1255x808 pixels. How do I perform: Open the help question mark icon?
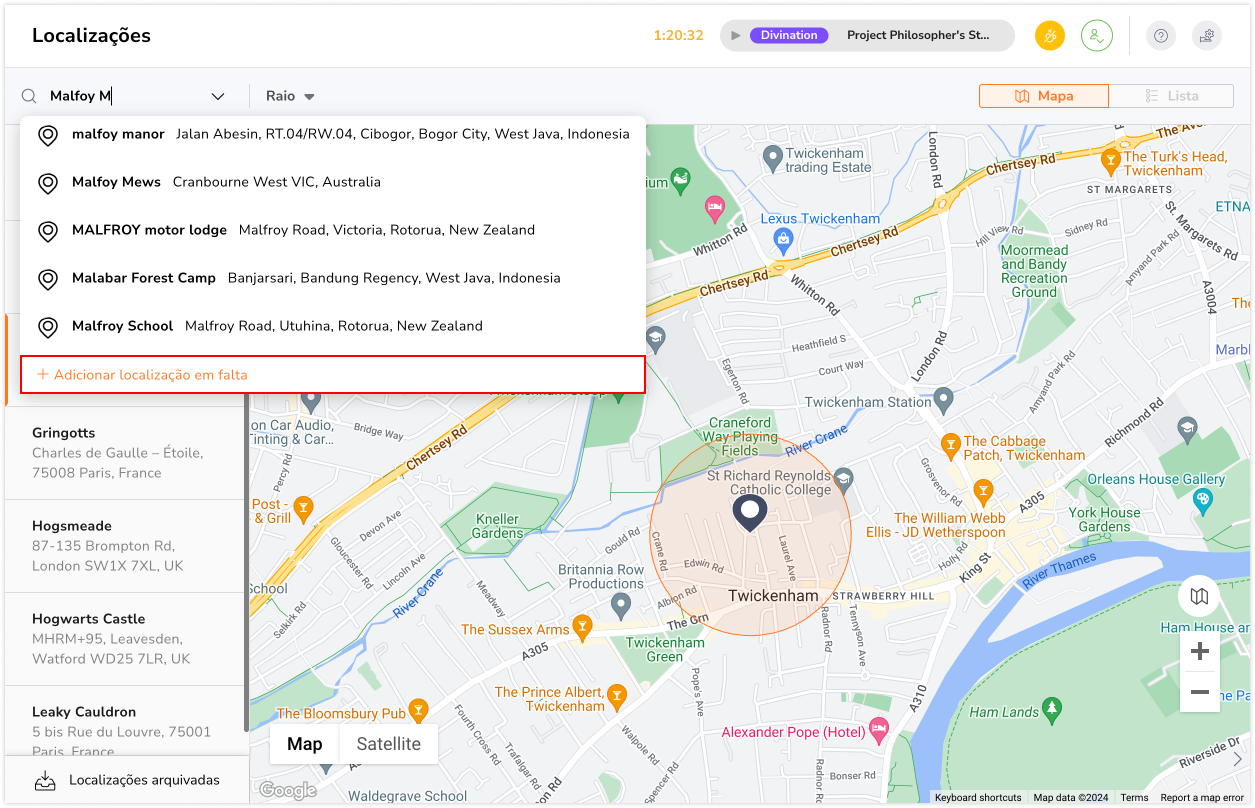click(1160, 36)
